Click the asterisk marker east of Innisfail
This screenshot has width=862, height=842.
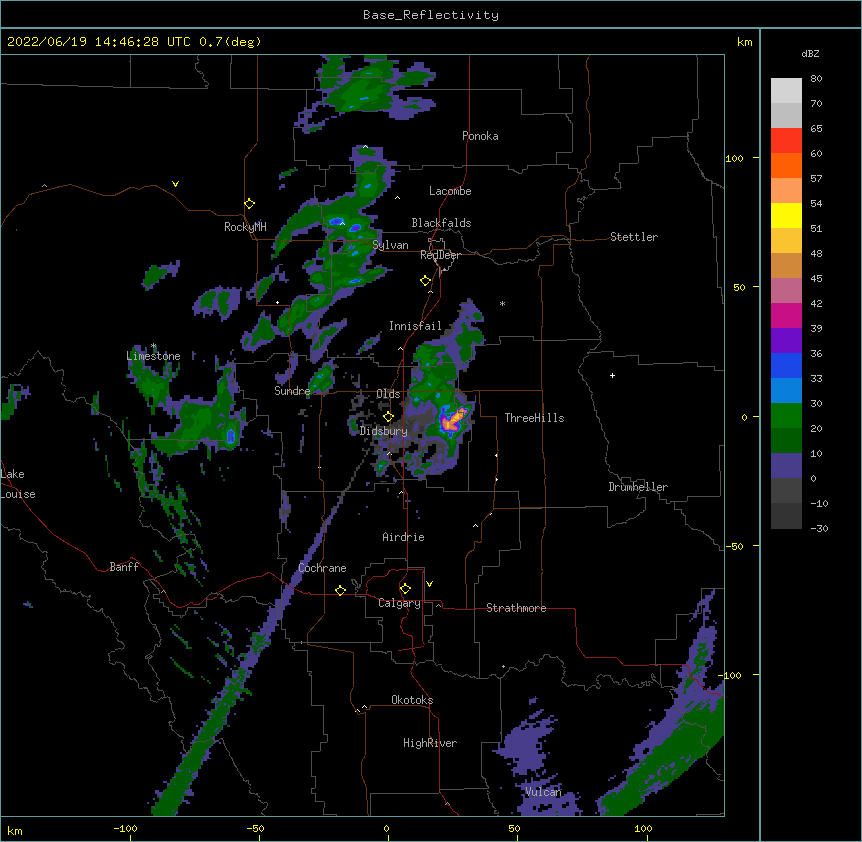(502, 303)
